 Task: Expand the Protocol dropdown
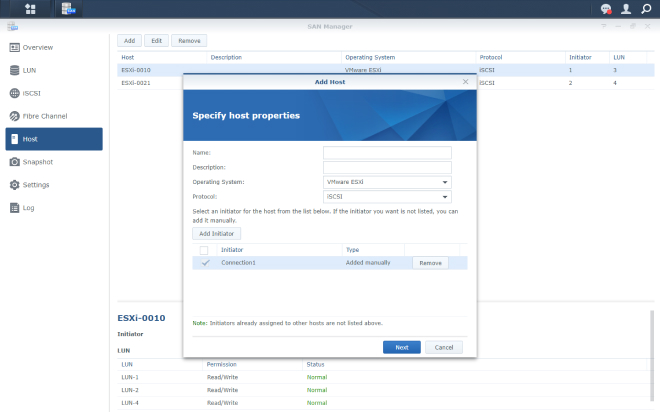click(x=387, y=197)
